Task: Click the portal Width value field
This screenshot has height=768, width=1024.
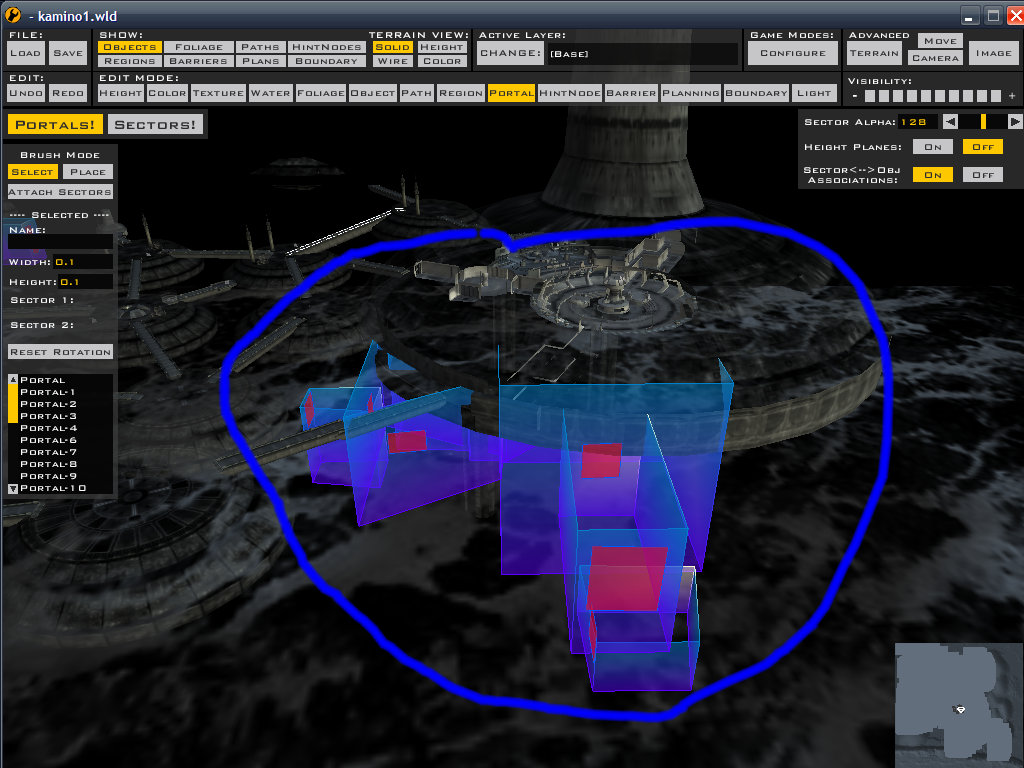Action: (x=82, y=262)
